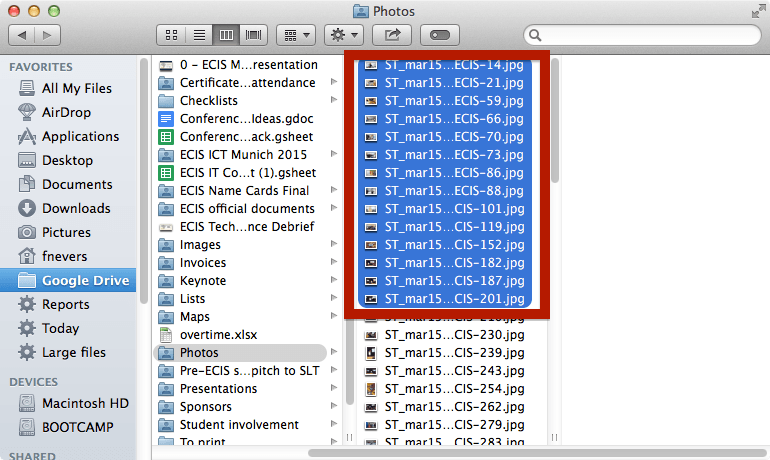Open the Arrange items dropdown

coord(296,35)
